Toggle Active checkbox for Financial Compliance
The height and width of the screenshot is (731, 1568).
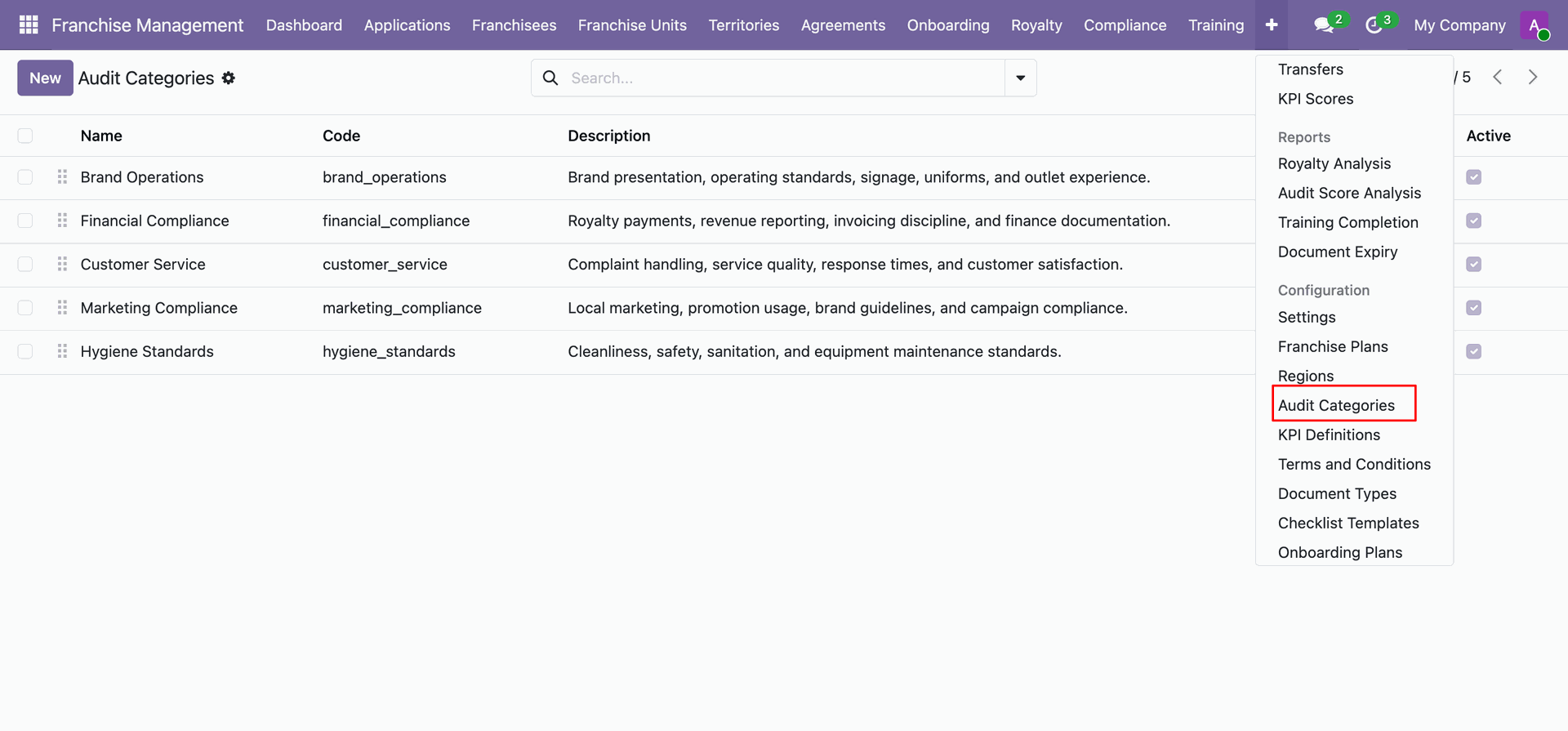point(1474,221)
